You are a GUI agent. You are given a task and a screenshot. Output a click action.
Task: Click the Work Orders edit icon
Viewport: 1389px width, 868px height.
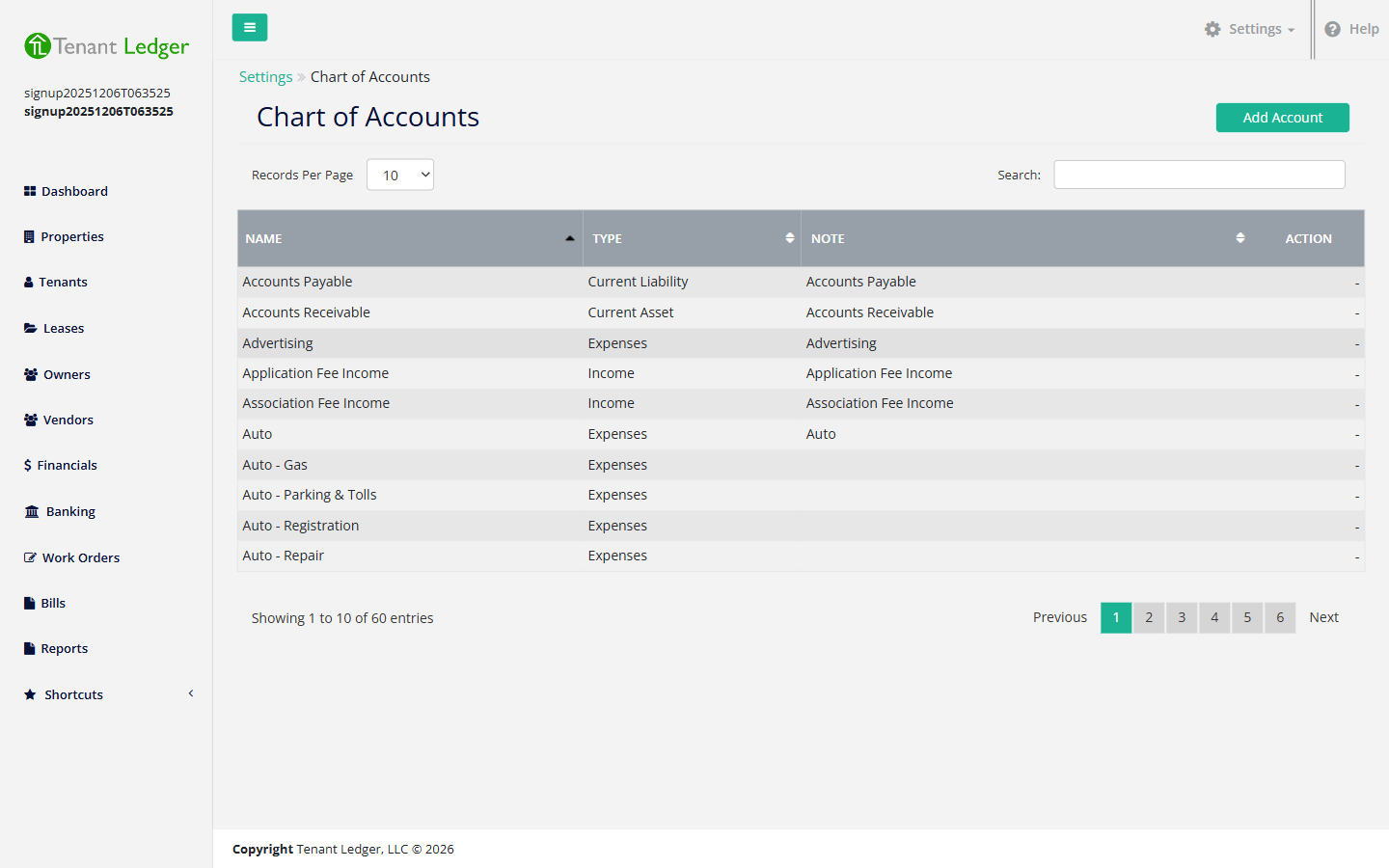(31, 557)
